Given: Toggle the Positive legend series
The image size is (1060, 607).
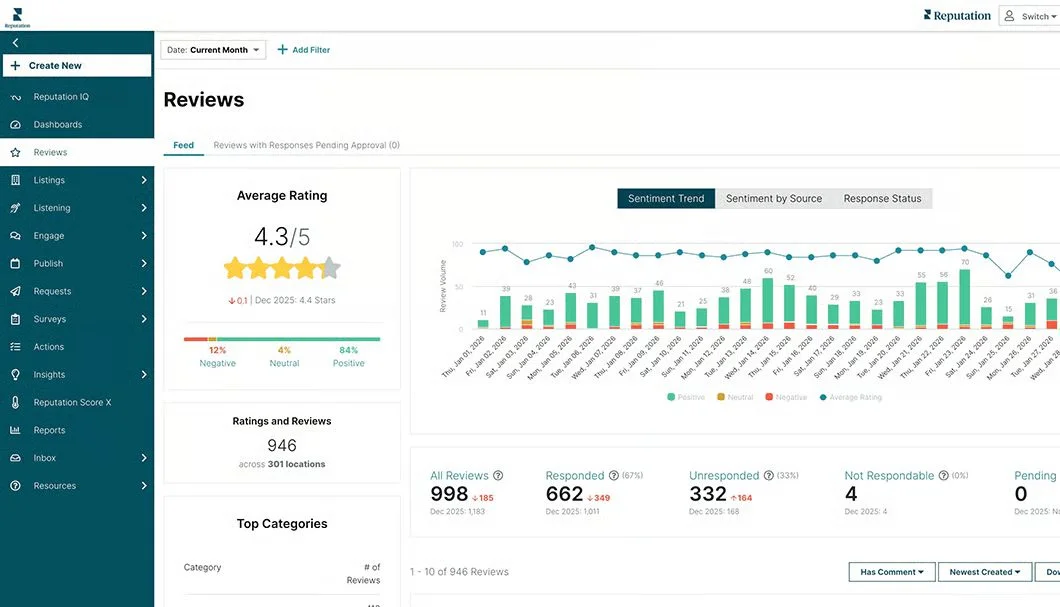Looking at the screenshot, I should pos(685,397).
